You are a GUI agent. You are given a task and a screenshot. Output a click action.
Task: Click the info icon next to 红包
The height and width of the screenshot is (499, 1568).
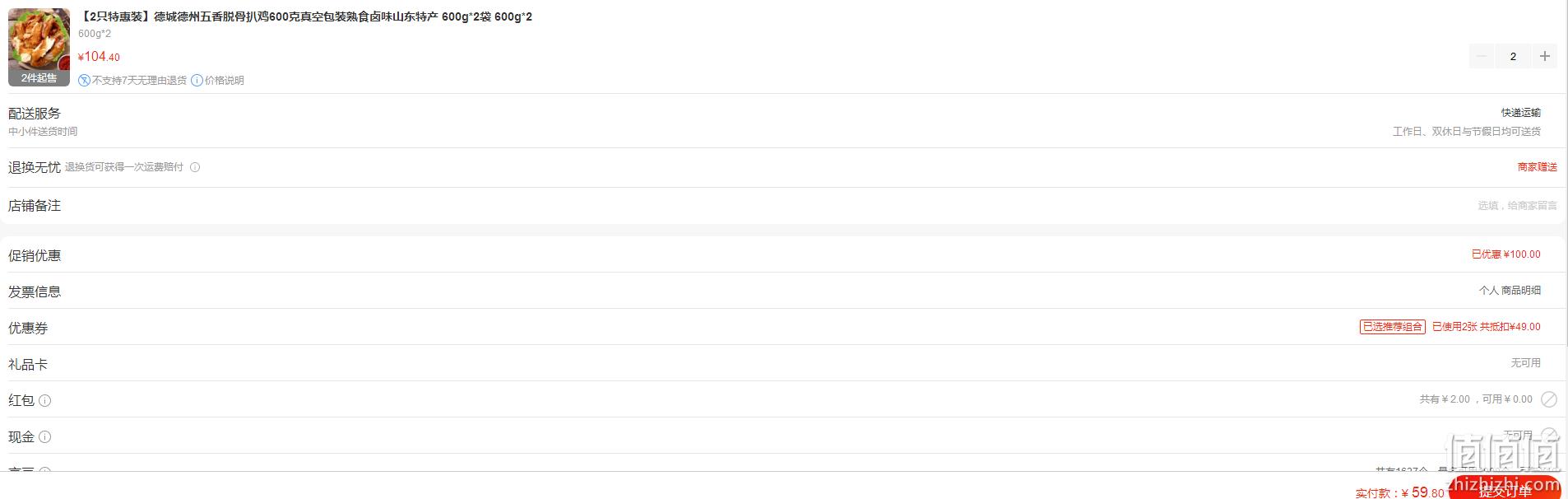pos(45,400)
